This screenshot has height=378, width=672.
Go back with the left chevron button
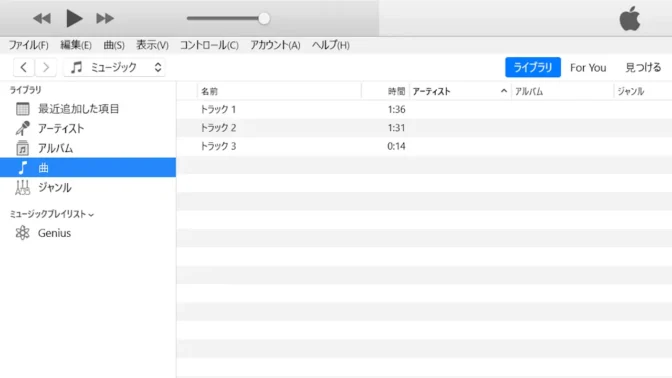tap(24, 67)
